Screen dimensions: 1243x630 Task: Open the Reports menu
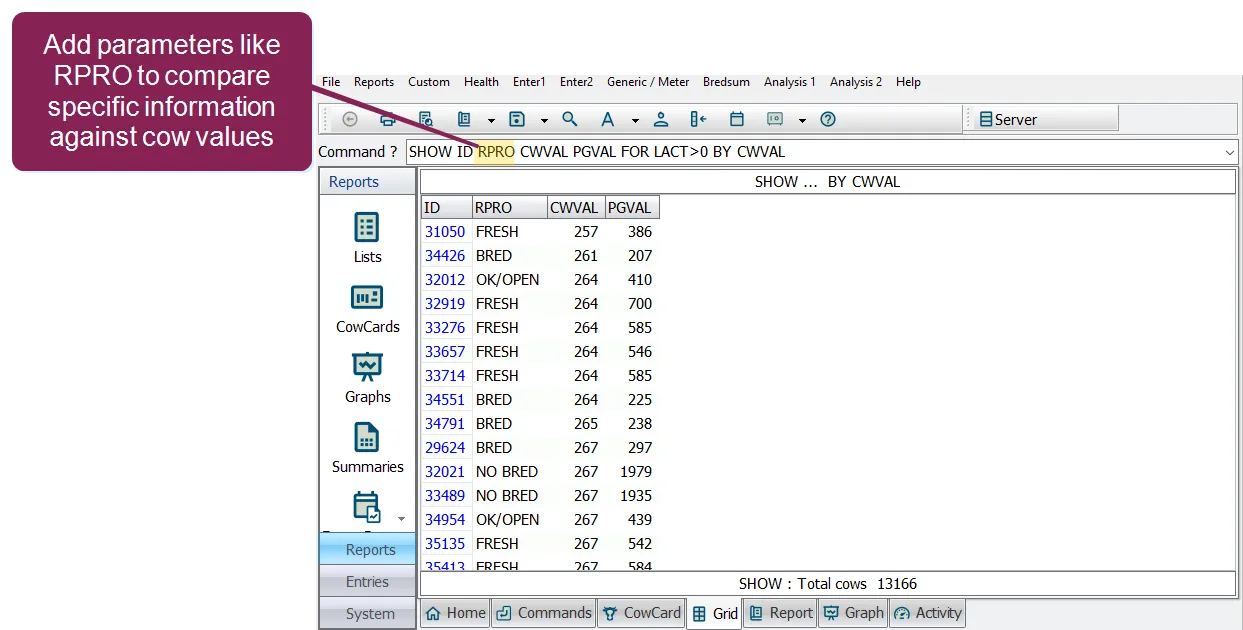pos(374,82)
